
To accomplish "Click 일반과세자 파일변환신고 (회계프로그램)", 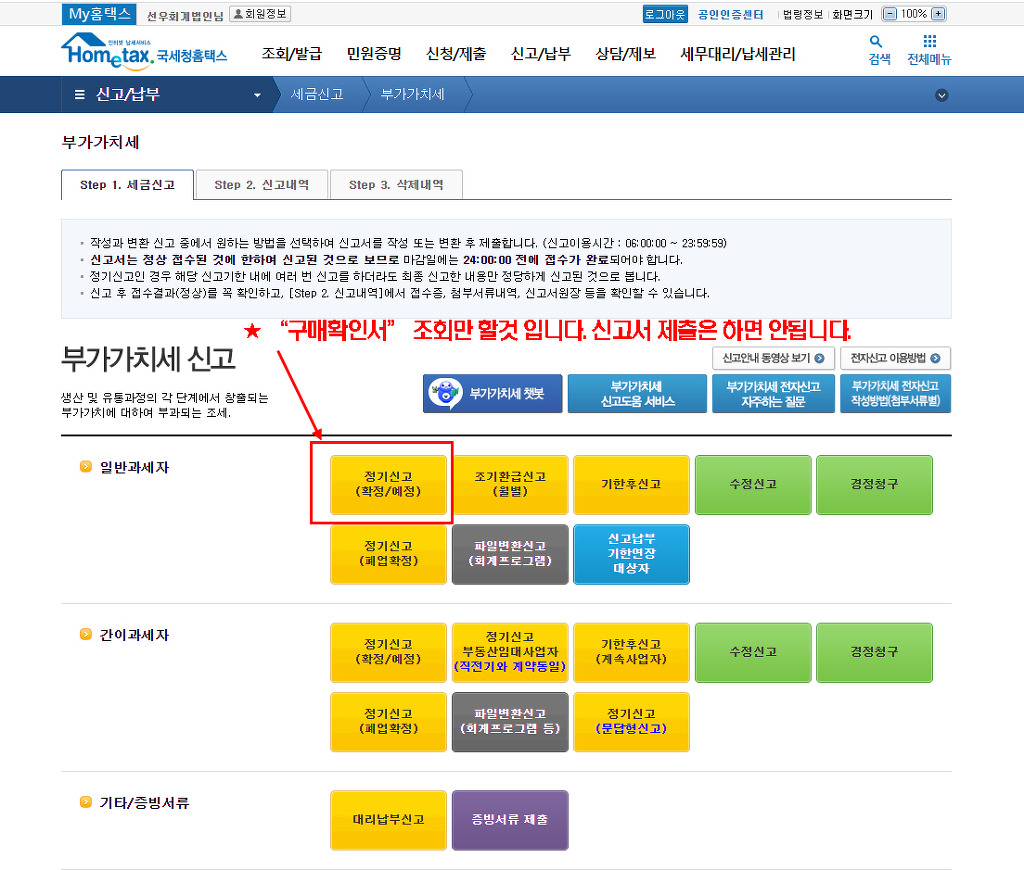I will (x=510, y=554).
